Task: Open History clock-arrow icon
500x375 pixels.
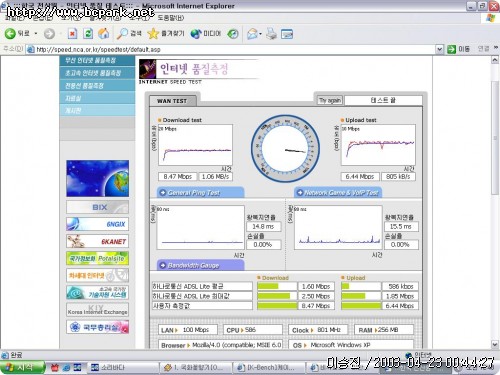Action: click(233, 33)
